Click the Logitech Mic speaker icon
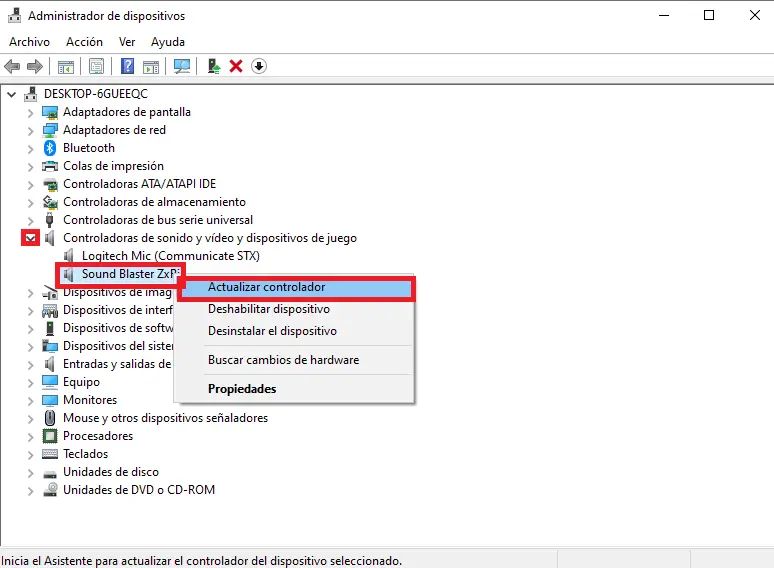774x568 pixels. point(69,256)
